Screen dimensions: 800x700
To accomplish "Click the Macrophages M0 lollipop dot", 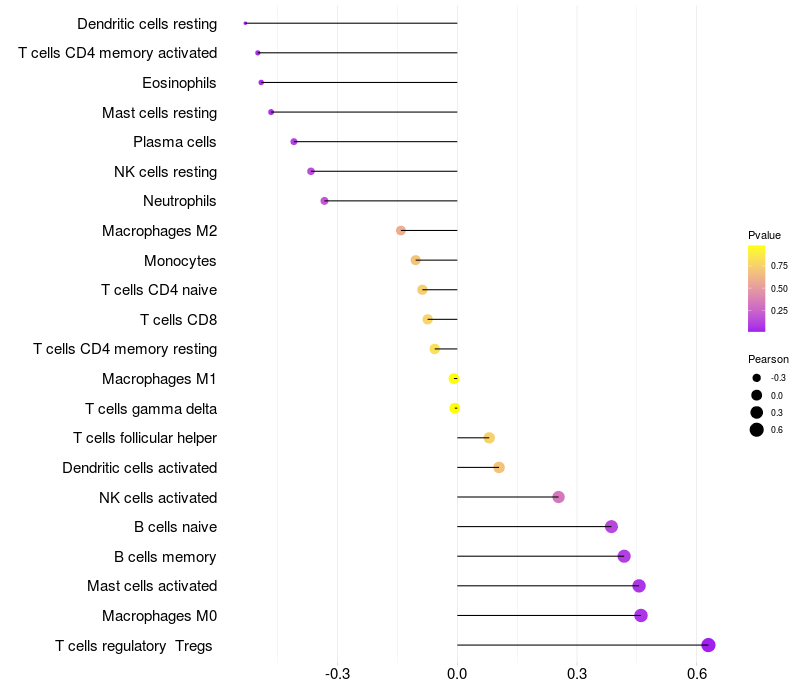I will tap(641, 615).
